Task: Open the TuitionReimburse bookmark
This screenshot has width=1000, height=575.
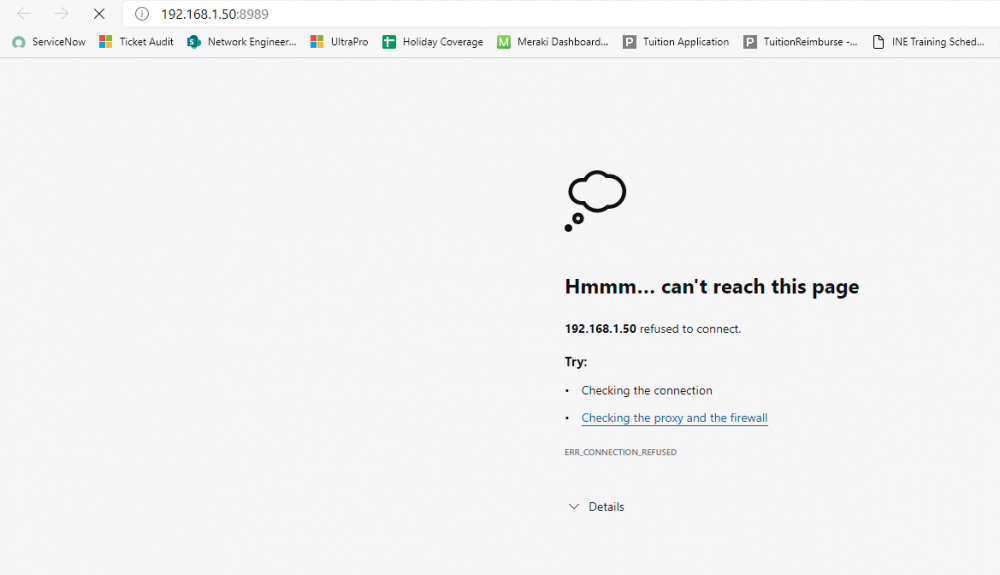Action: click(x=800, y=42)
